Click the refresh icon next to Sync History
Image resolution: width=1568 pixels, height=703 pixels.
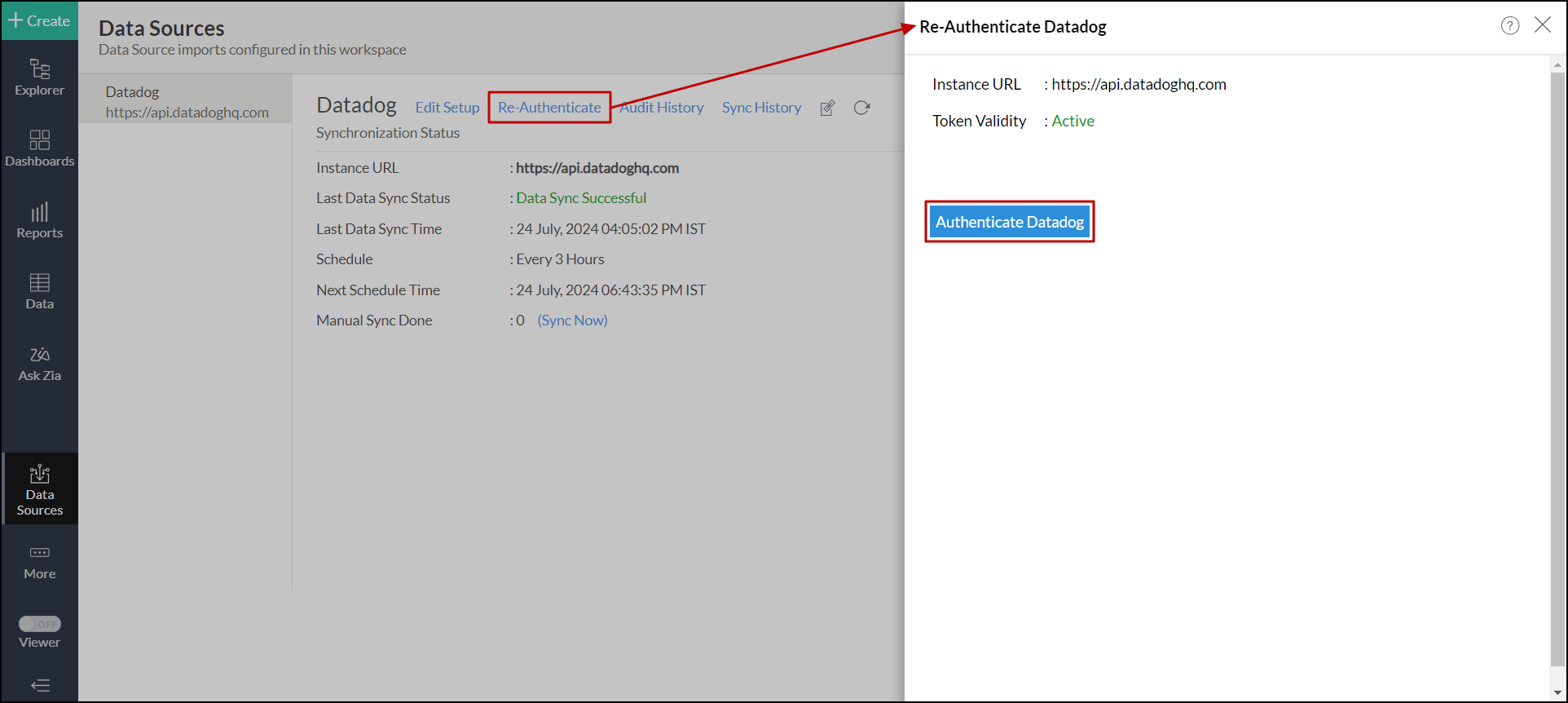pyautogui.click(x=861, y=108)
